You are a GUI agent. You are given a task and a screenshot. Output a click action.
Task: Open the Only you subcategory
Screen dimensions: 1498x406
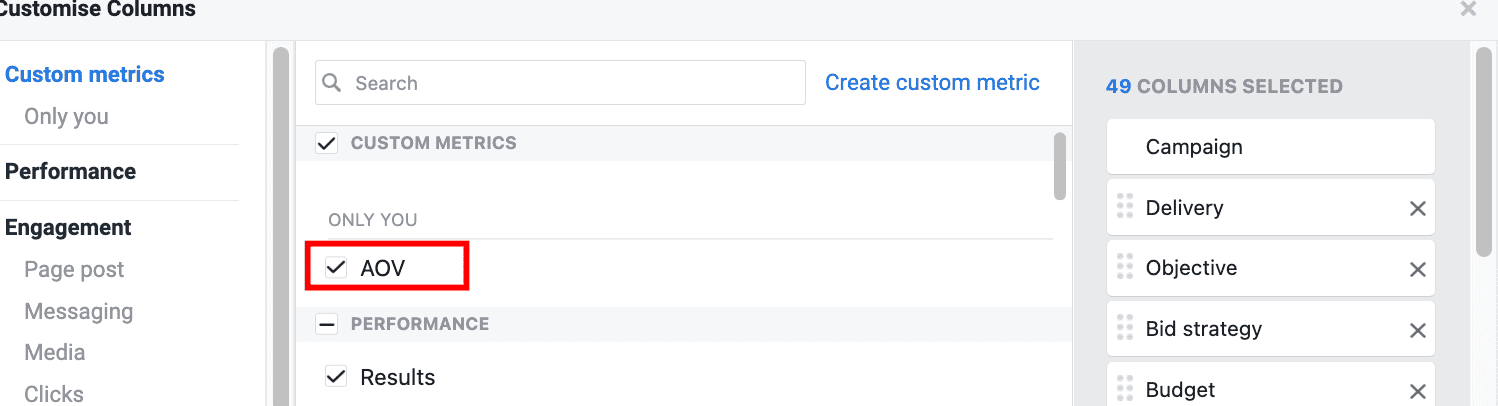pos(66,116)
